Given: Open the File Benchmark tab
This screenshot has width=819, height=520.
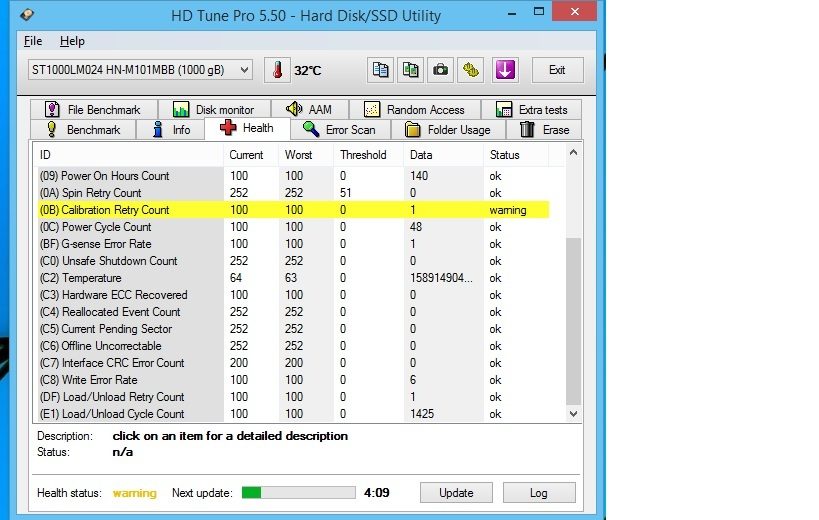Looking at the screenshot, I should click(93, 110).
